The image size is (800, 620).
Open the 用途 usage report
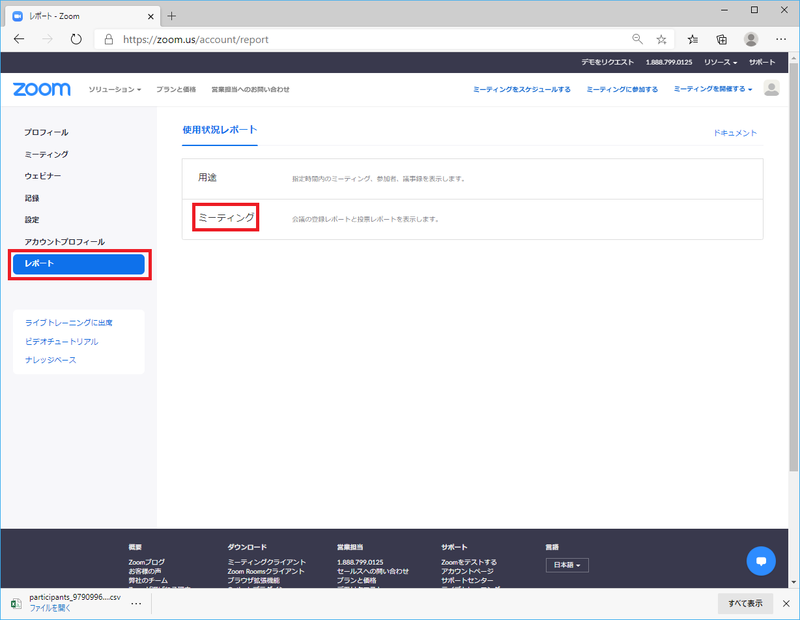pos(208,178)
